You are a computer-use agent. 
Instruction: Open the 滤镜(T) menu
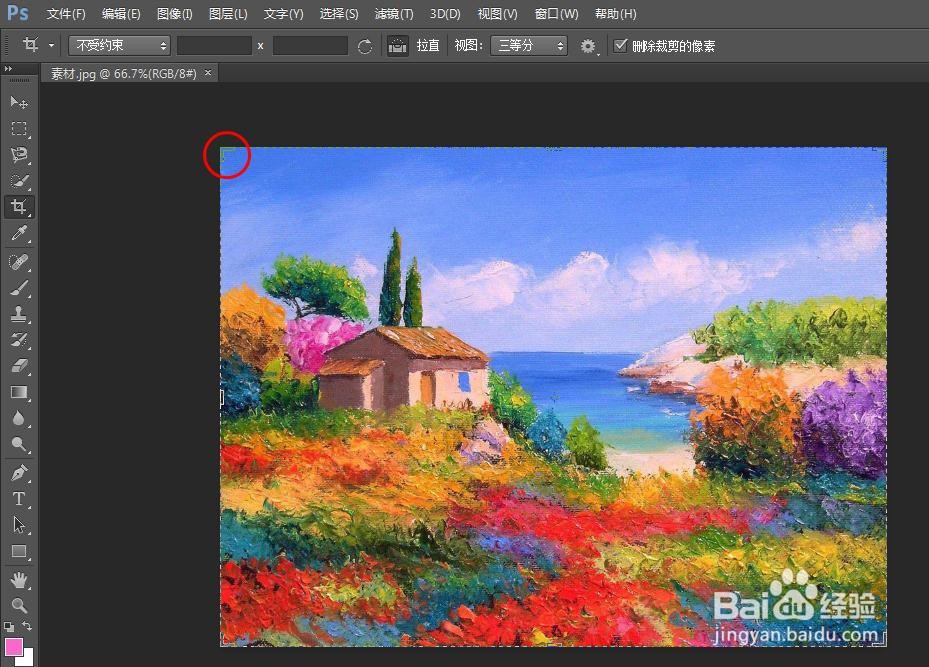pos(394,14)
